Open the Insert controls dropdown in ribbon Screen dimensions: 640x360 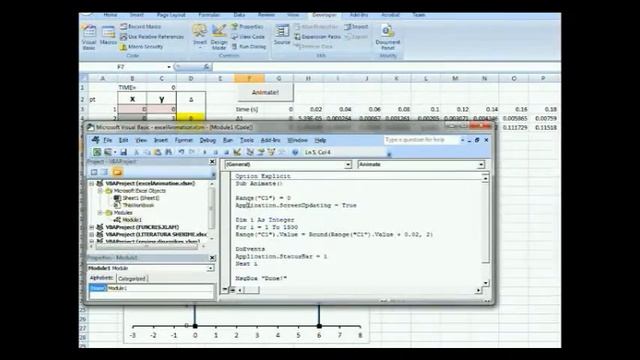coord(200,36)
